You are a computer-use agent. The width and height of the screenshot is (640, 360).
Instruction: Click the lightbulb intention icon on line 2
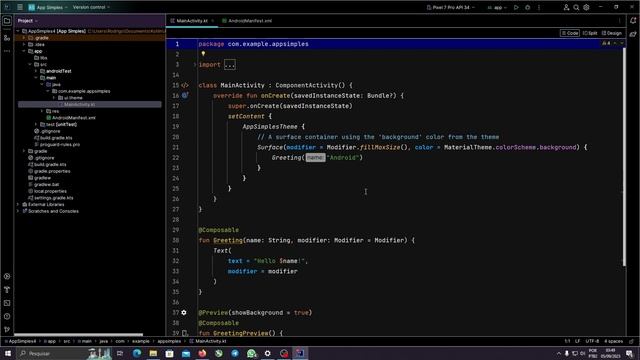(x=203, y=53)
